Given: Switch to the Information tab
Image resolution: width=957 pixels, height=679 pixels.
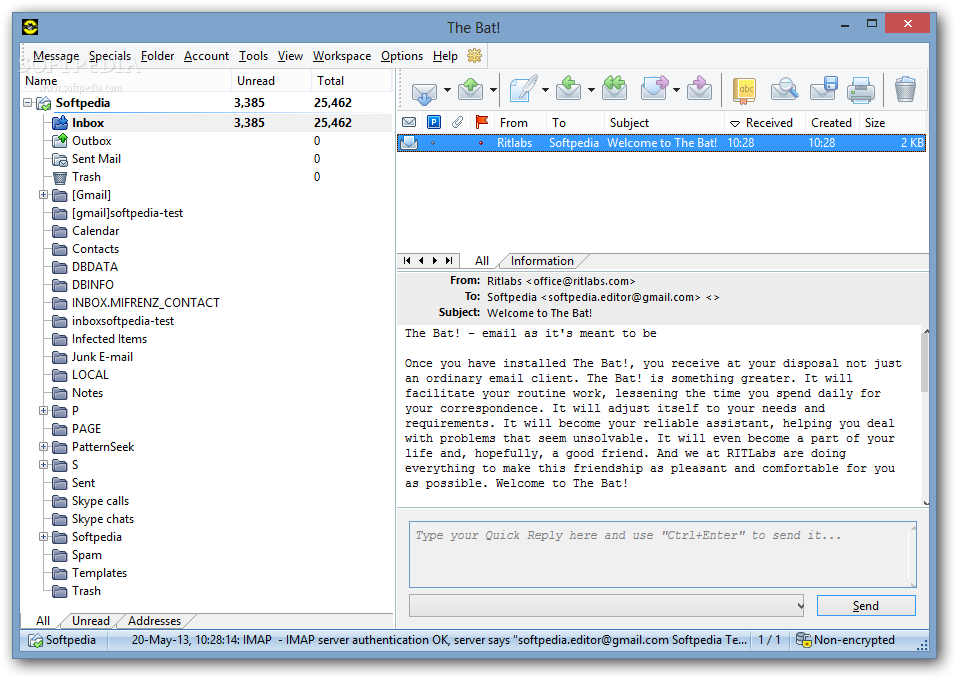Looking at the screenshot, I should [x=542, y=261].
